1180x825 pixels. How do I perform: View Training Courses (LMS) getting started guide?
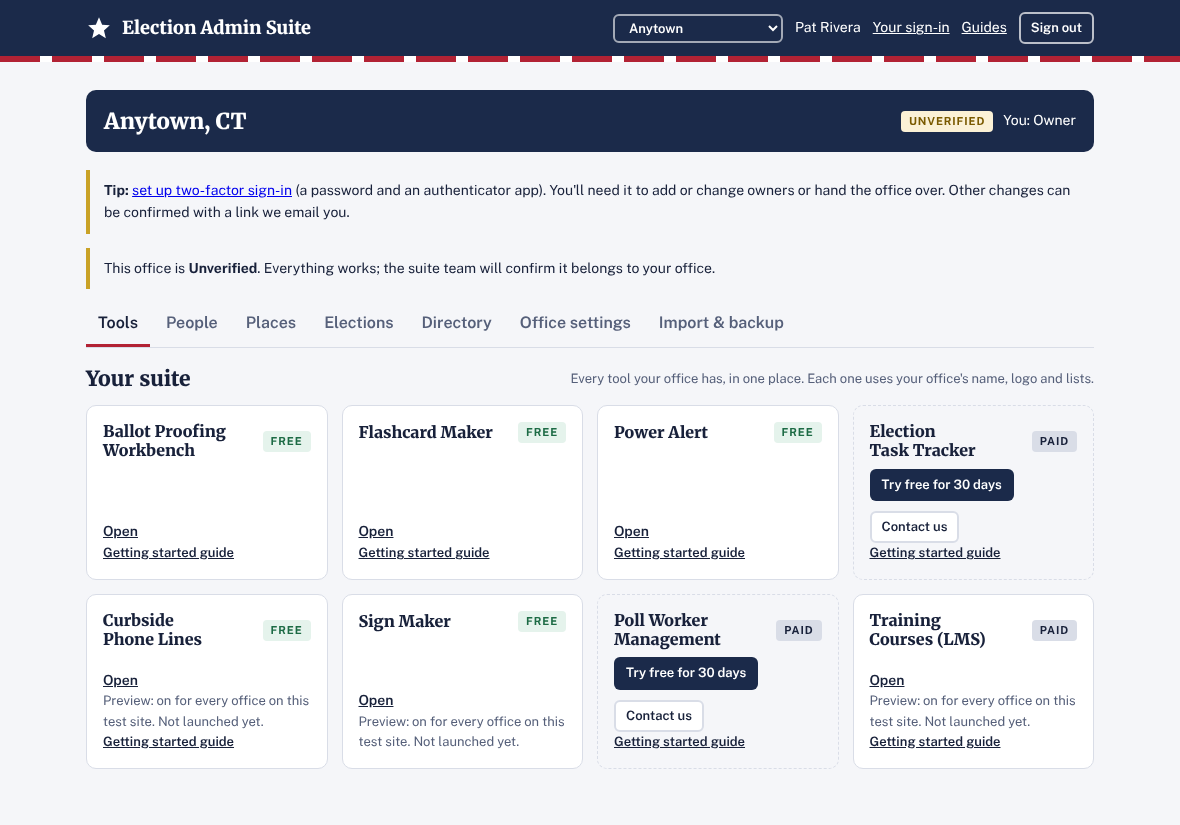[x=935, y=741]
